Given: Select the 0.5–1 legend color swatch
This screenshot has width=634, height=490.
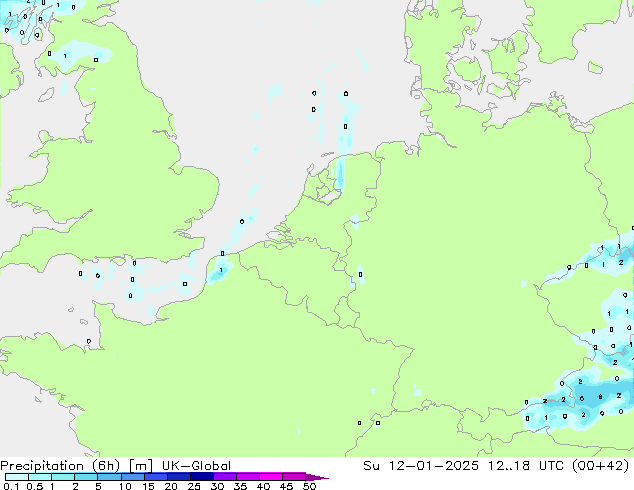Looking at the screenshot, I should coord(40,477).
